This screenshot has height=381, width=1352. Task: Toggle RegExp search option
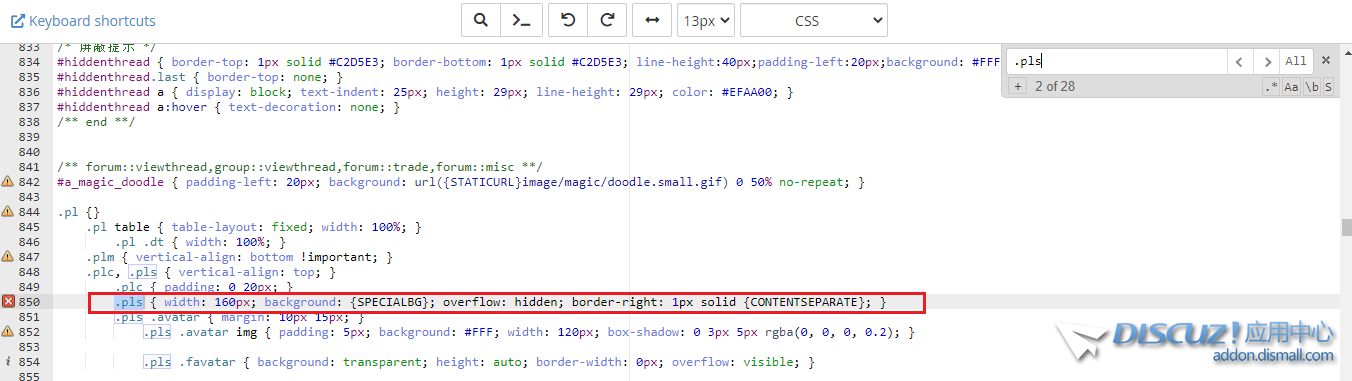(x=1271, y=87)
